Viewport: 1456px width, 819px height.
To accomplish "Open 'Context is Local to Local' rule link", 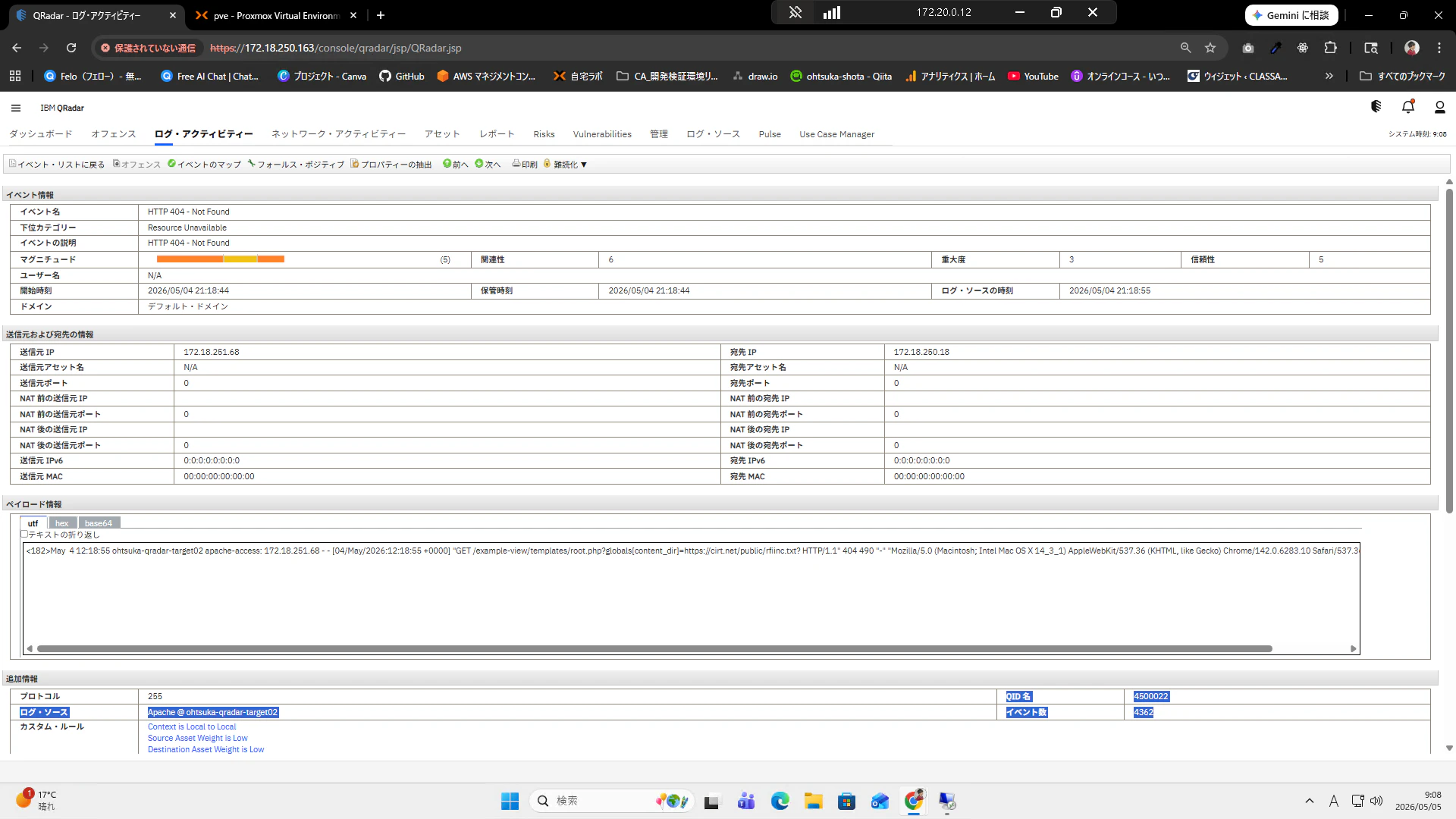I will 192,726.
